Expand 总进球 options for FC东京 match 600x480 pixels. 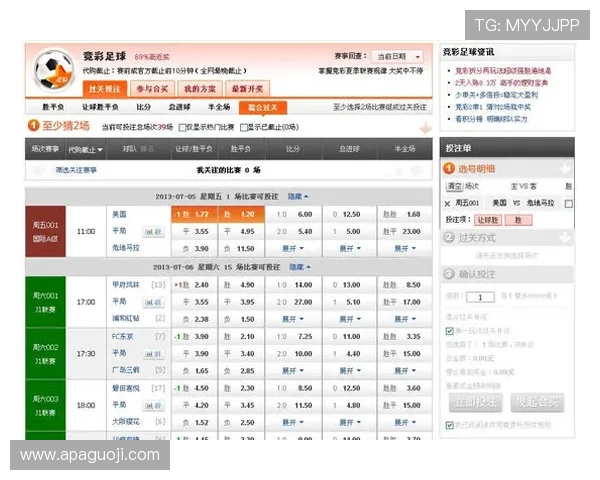point(350,371)
